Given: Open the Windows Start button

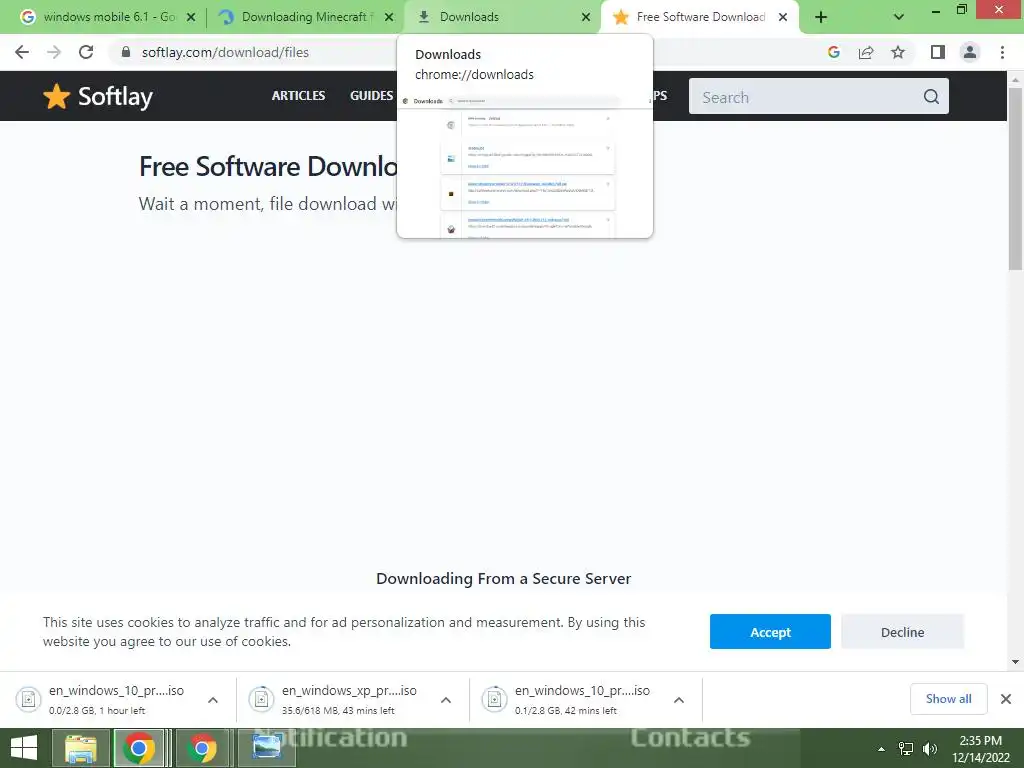Looking at the screenshot, I should click(x=24, y=748).
